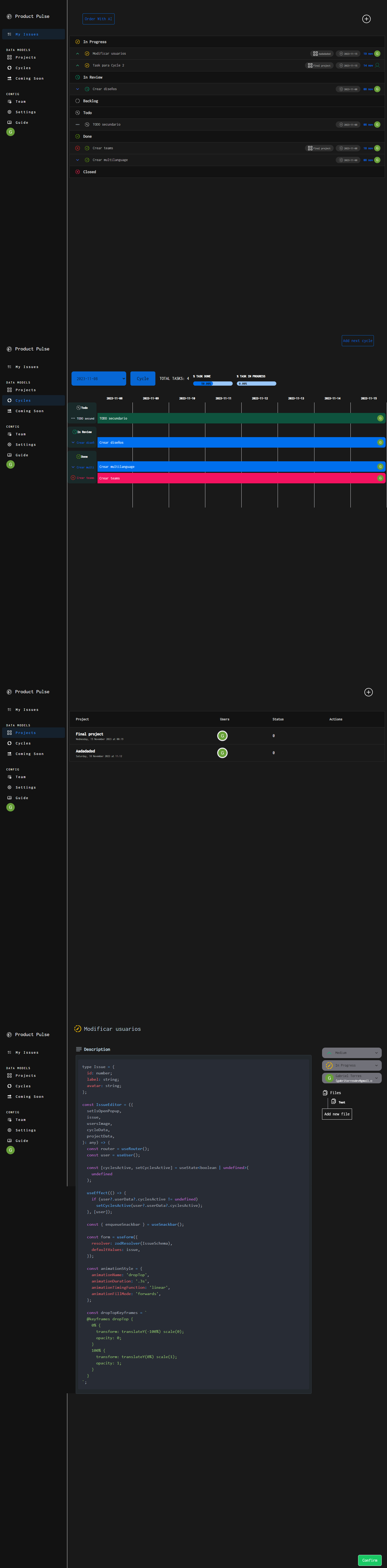This screenshot has height=1568, width=387.
Task: Click the date chip on the Crear multilanguage issue row
Action: pyautogui.click(x=348, y=160)
